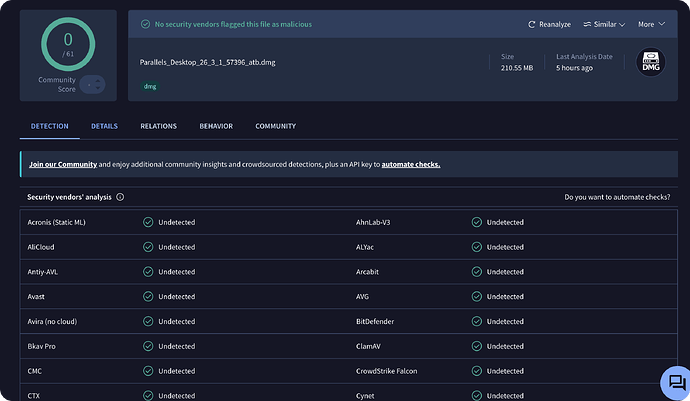Toggle the Community Score vote control
Viewport: 690px width, 401px height.
click(92, 84)
